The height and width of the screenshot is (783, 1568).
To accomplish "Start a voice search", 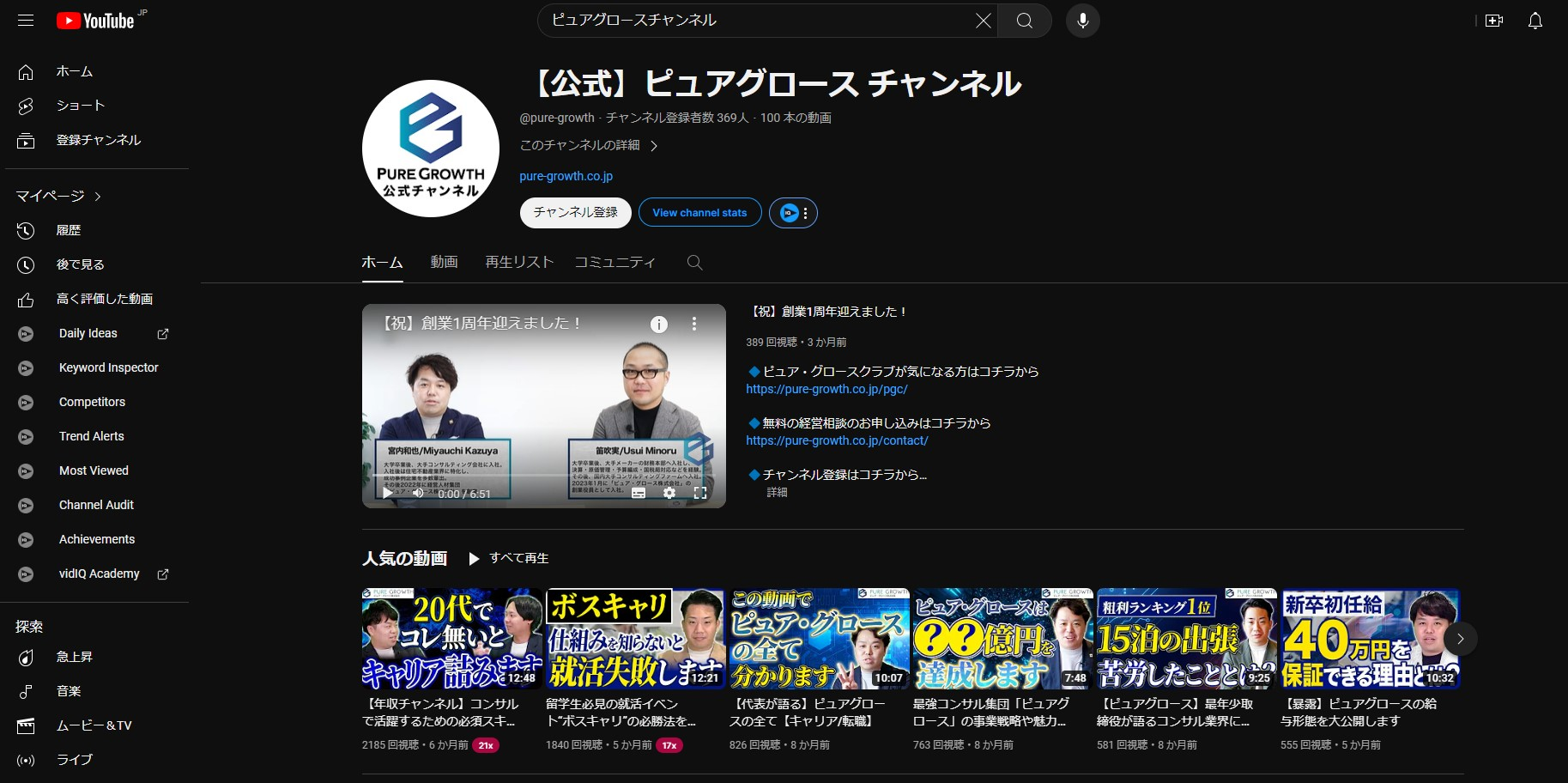I will point(1082,20).
